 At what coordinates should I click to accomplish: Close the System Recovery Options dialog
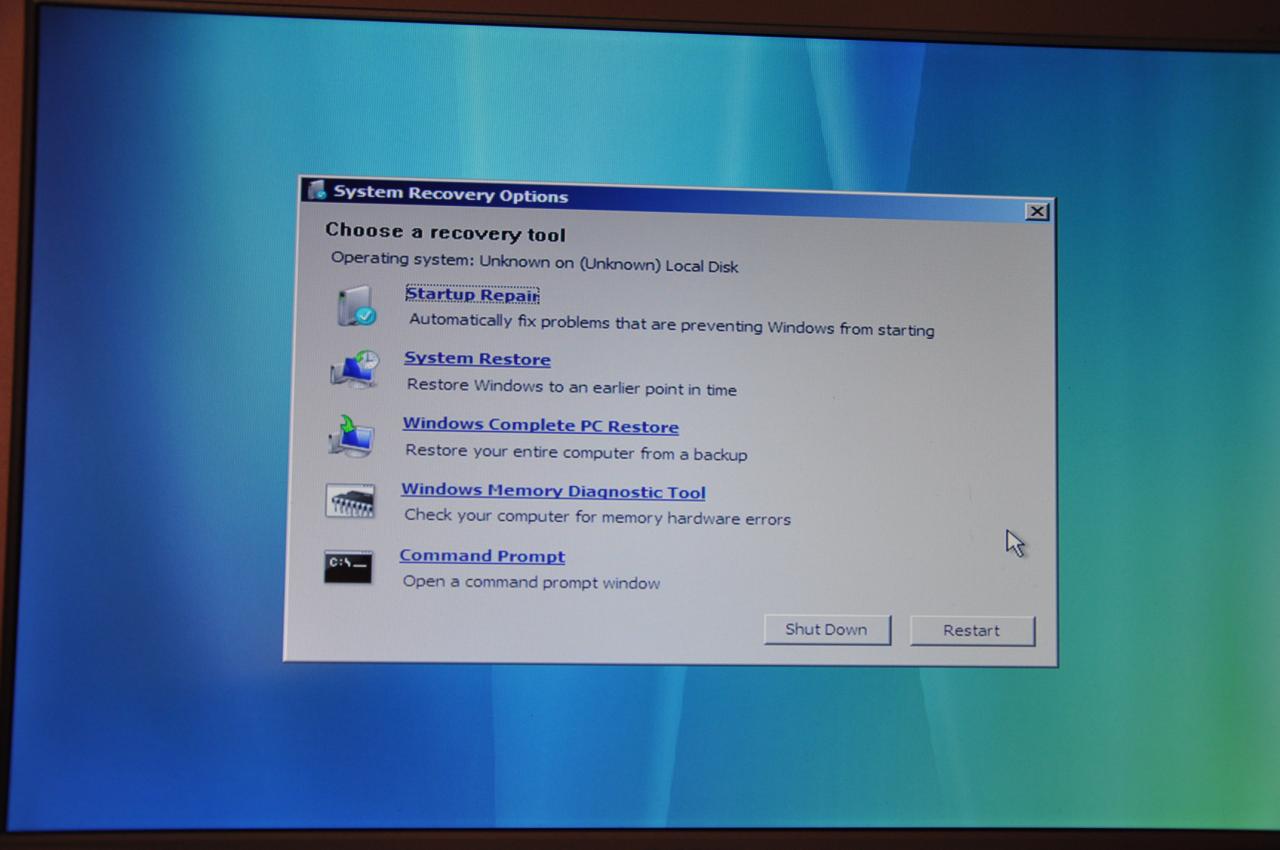click(1037, 211)
